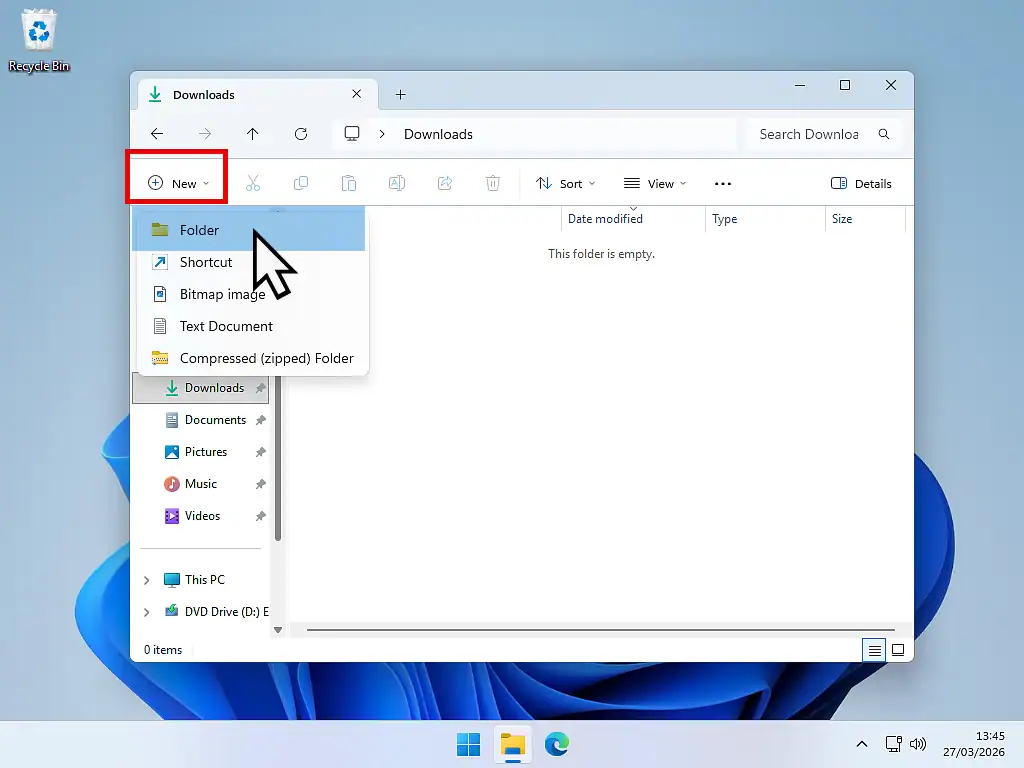The image size is (1024, 768).
Task: Open the Sort dropdown
Action: coord(566,183)
